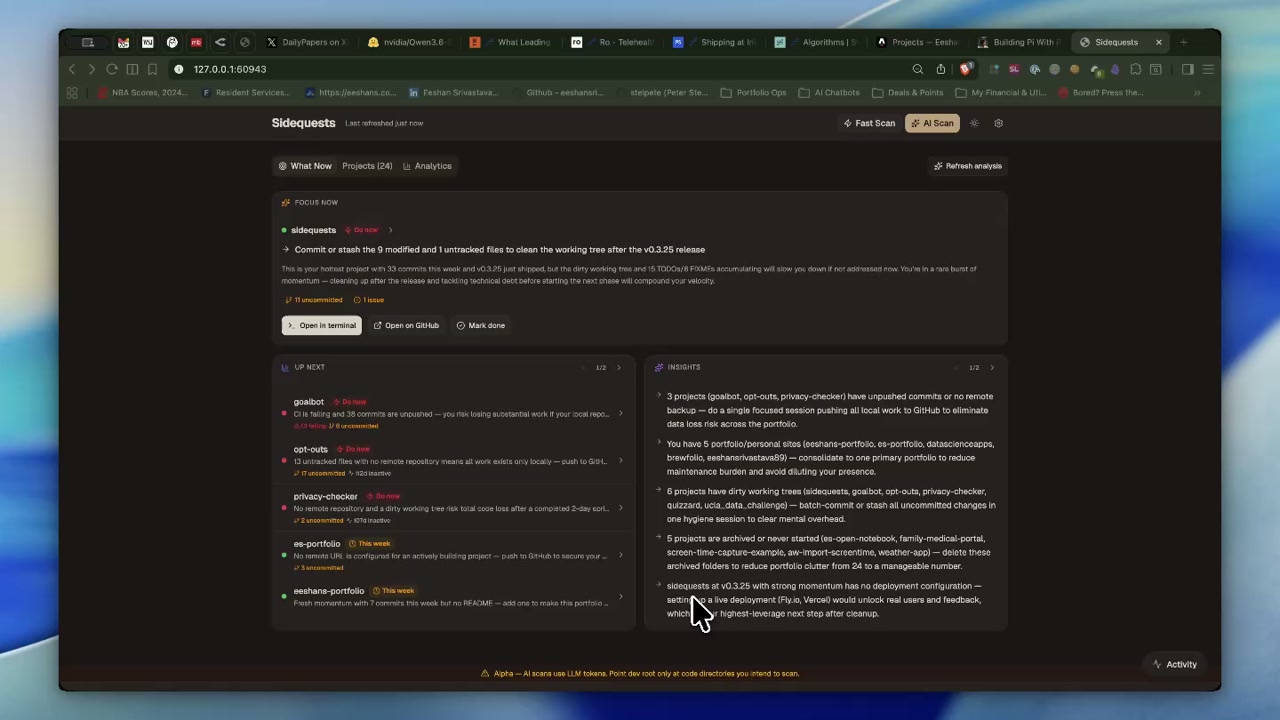
Task: Open the Activity panel
Action: [x=1174, y=664]
